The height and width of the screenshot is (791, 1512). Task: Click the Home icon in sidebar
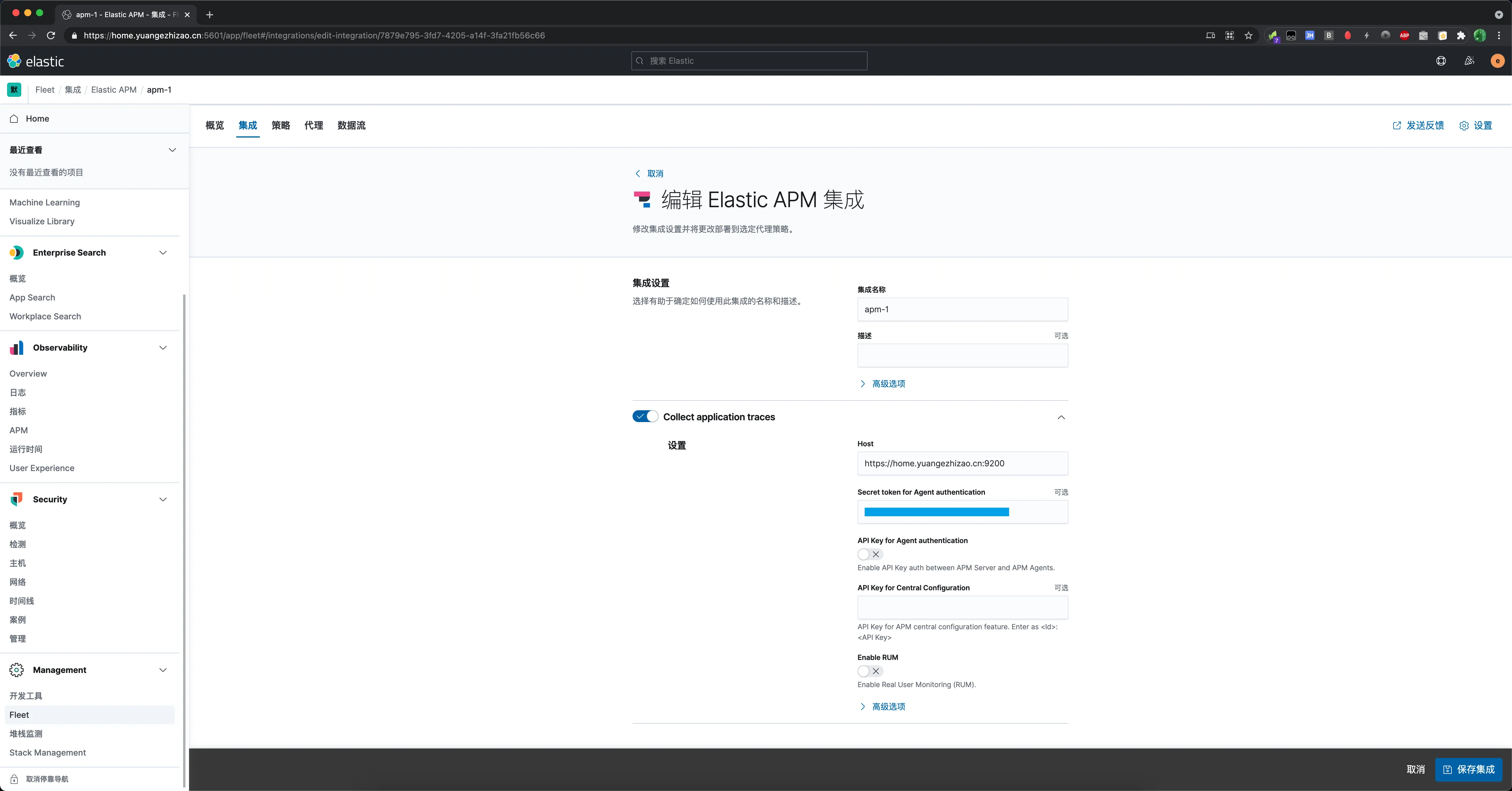[x=14, y=119]
